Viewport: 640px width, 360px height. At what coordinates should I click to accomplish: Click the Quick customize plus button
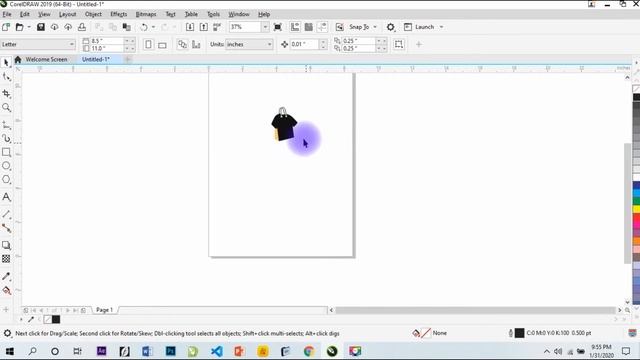418,44
